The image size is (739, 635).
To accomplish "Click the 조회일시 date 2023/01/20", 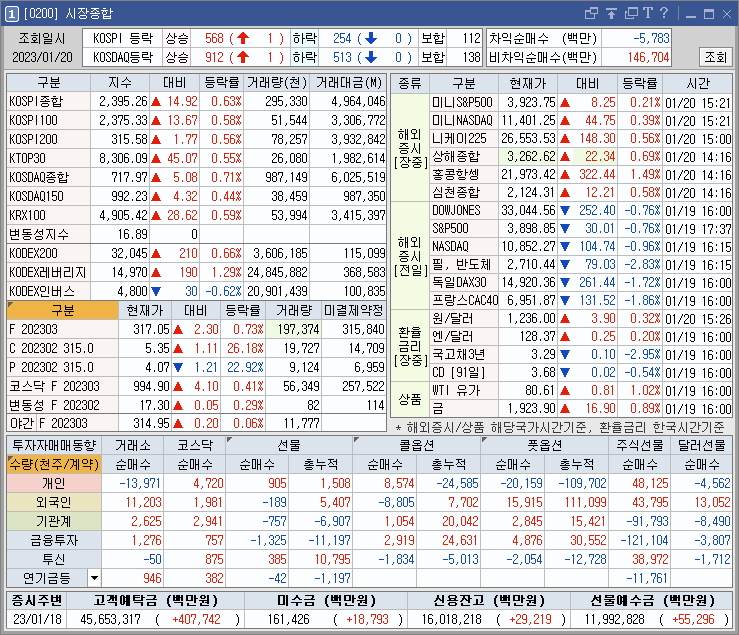I will click(x=42, y=57).
